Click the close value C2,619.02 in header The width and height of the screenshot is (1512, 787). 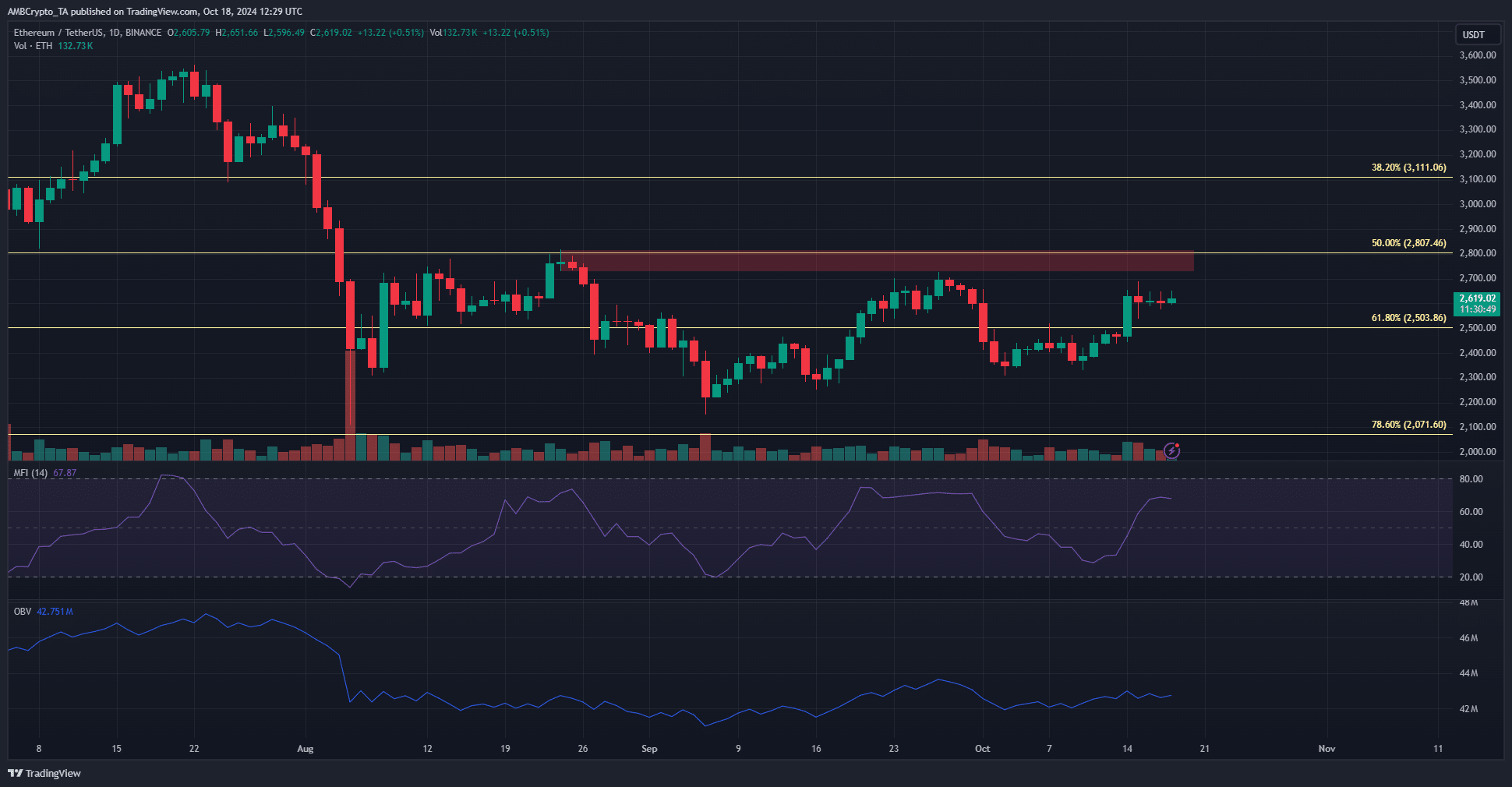[331, 33]
